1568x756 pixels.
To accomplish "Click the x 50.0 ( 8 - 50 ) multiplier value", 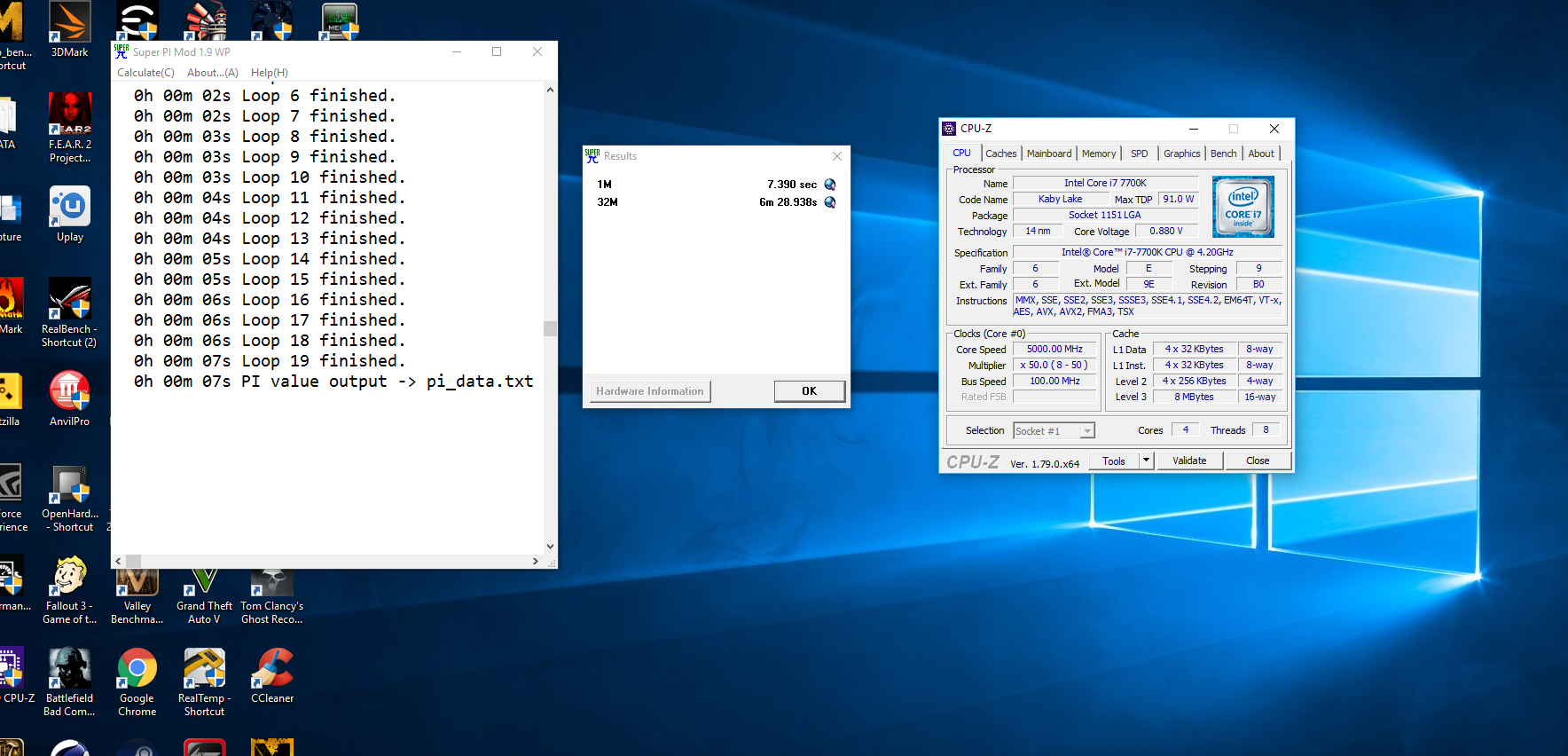I will click(1054, 366).
